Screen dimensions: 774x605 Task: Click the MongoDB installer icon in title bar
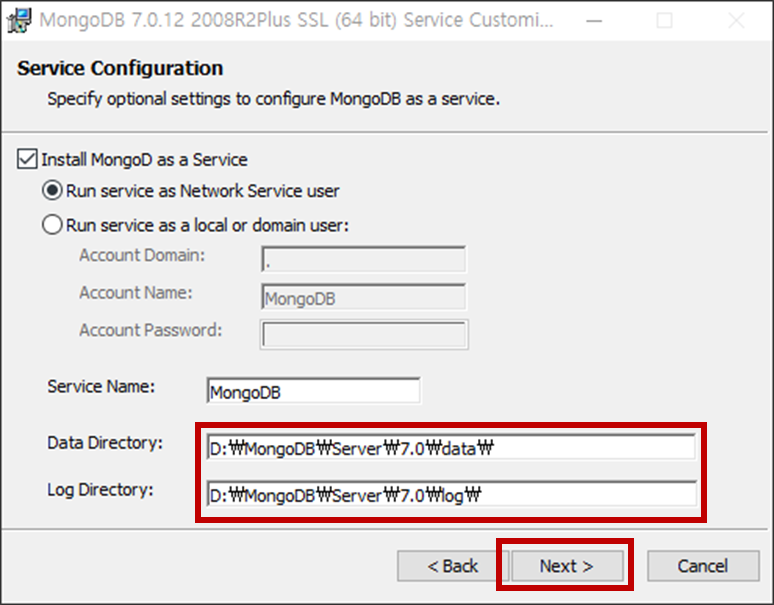tap(19, 20)
